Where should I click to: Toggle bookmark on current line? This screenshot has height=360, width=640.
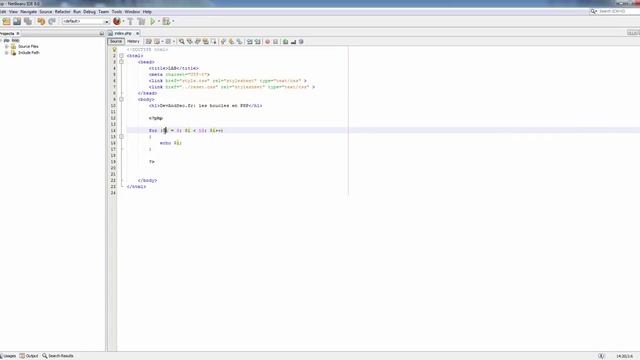coord(239,42)
